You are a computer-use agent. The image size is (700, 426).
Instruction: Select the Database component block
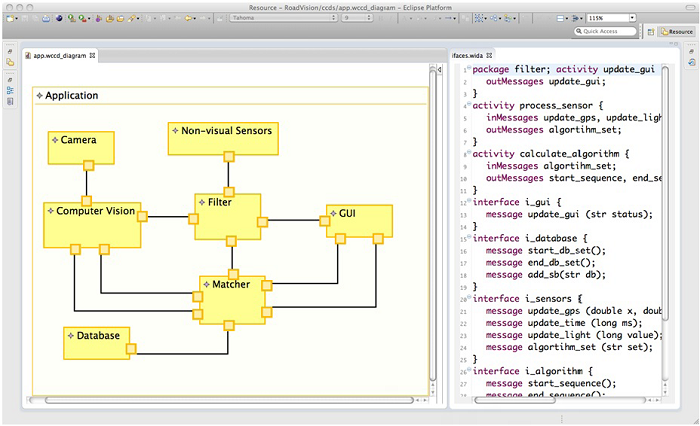(98, 342)
